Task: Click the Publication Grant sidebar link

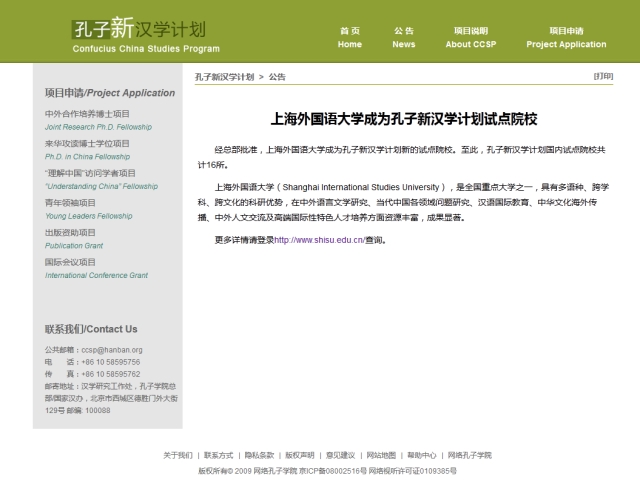Action: click(x=74, y=238)
